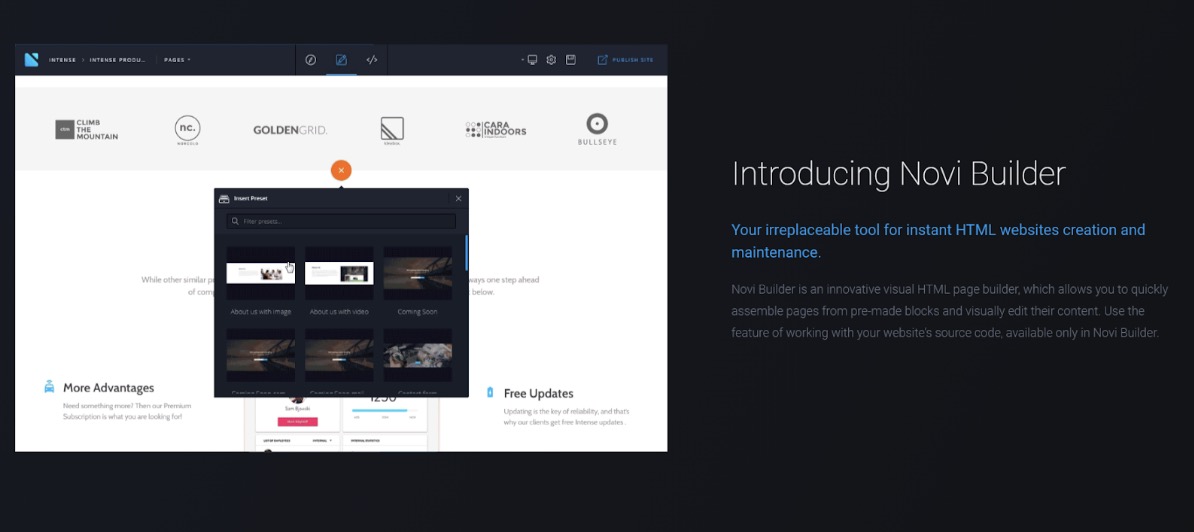This screenshot has width=1194, height=532.
Task: Focus the Filter presets search field
Action: tap(341, 221)
